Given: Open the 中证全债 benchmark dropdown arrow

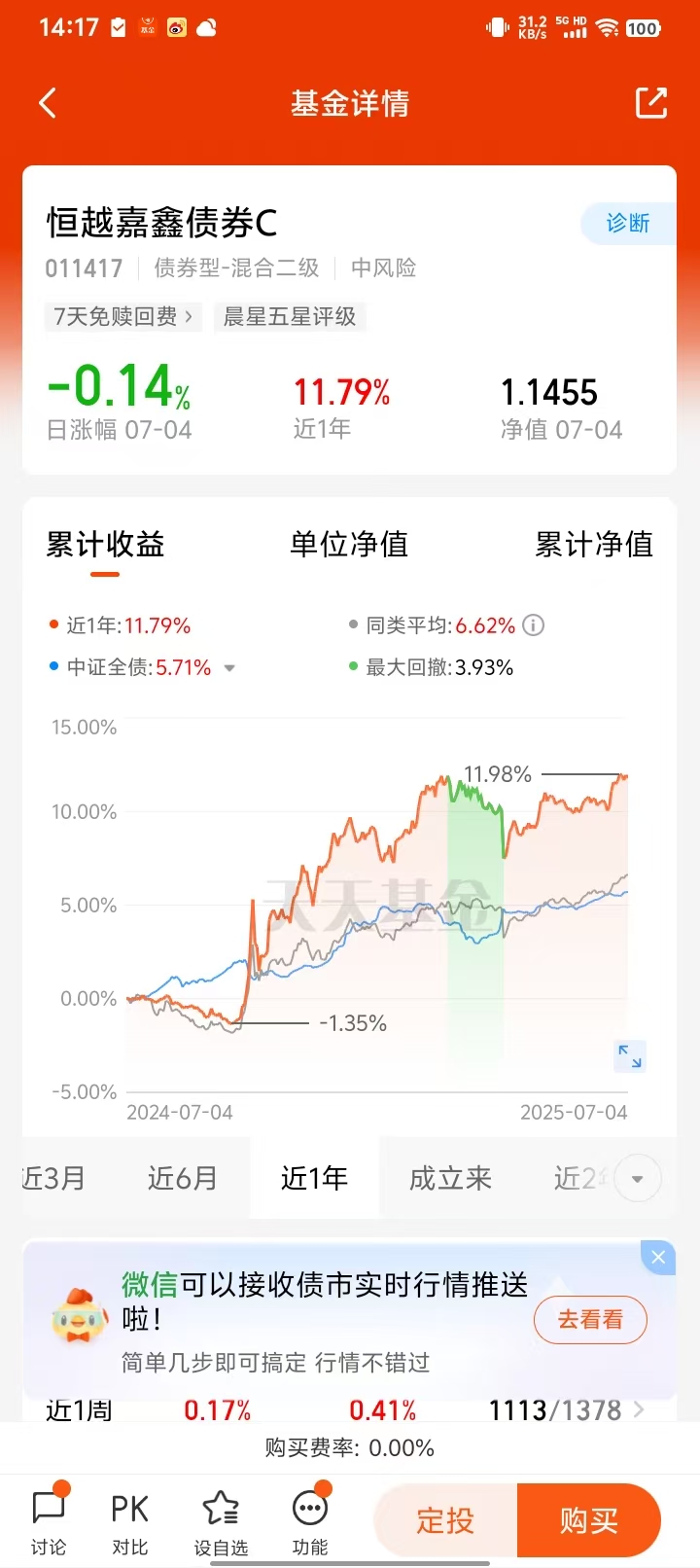Looking at the screenshot, I should coord(229,668).
